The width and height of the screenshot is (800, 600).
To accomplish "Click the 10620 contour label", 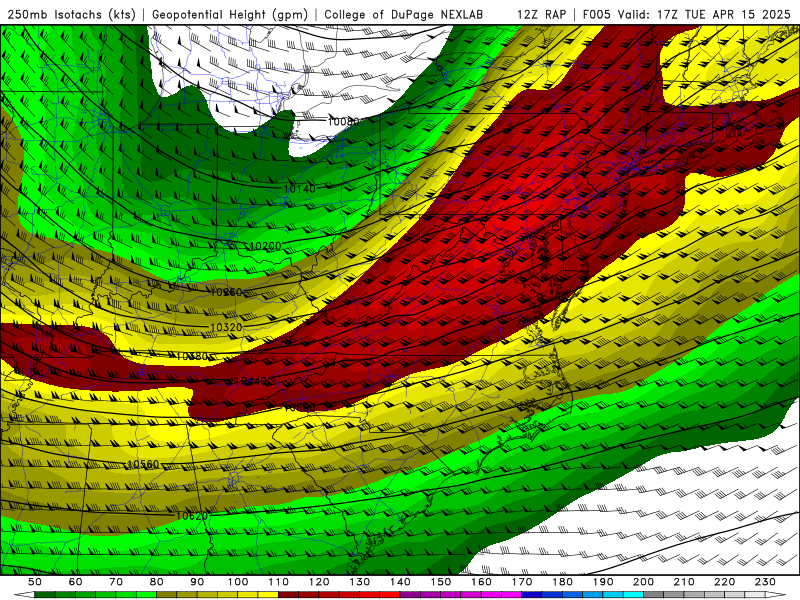I will coord(192,516).
